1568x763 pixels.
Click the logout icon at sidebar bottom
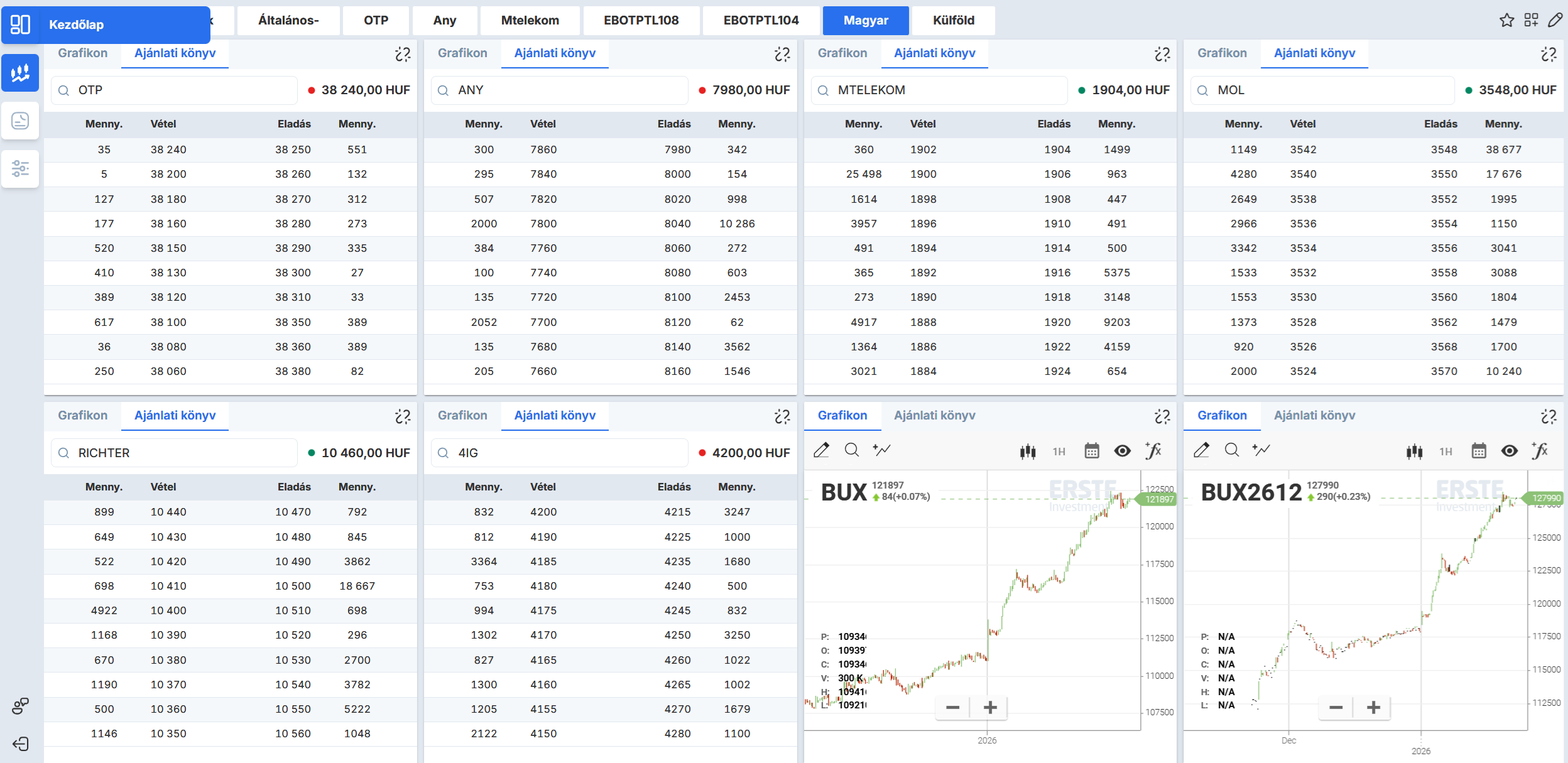20,744
